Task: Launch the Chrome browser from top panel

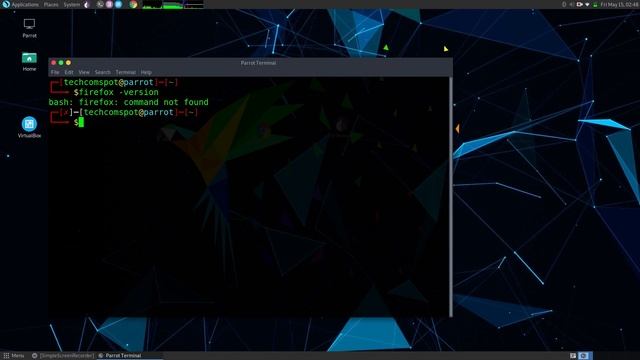Action: click(133, 4)
